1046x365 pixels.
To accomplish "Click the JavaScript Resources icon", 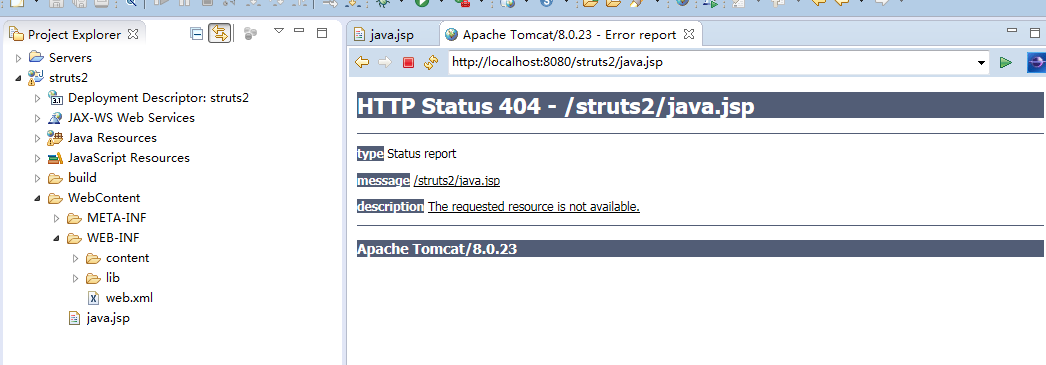I will pyautogui.click(x=55, y=158).
